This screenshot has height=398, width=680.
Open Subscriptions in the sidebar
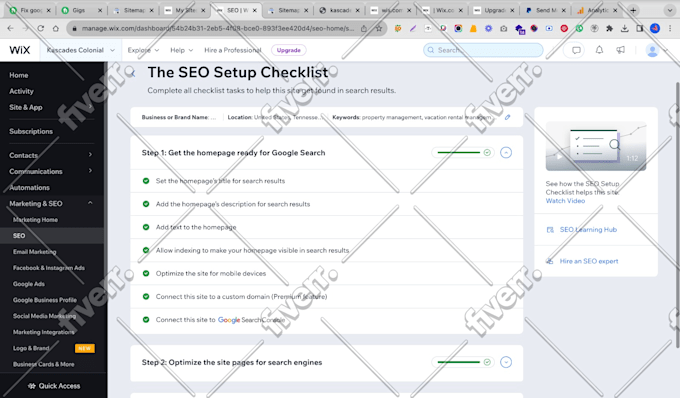click(x=31, y=131)
